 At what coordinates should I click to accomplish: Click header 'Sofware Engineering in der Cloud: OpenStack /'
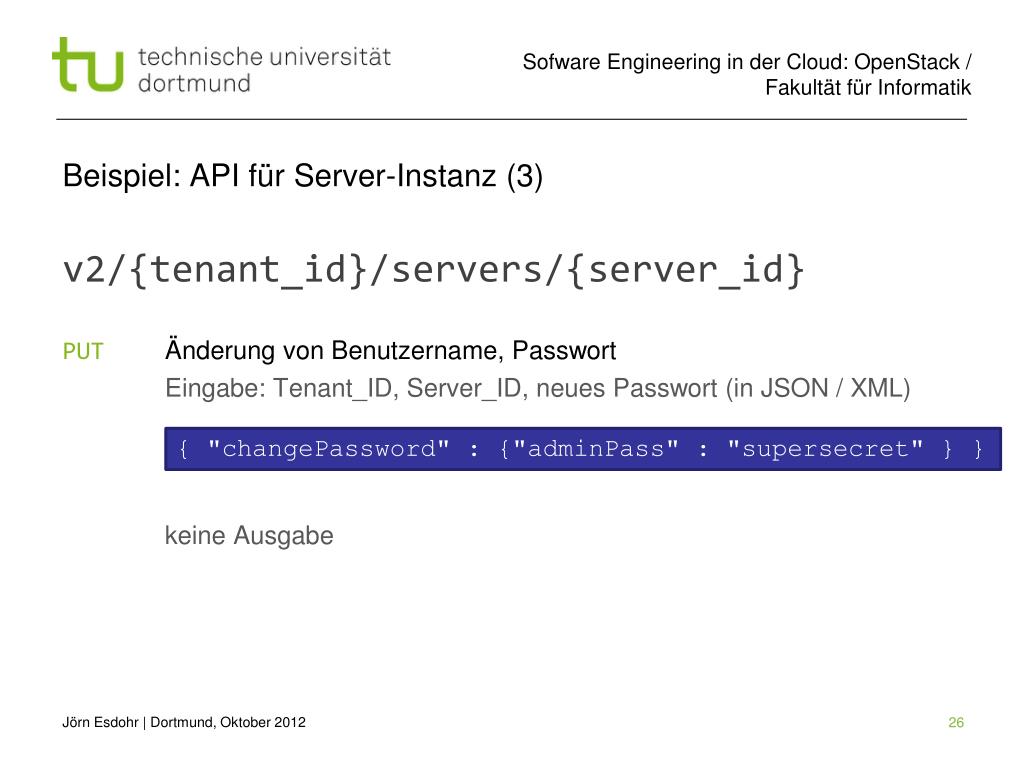(747, 62)
